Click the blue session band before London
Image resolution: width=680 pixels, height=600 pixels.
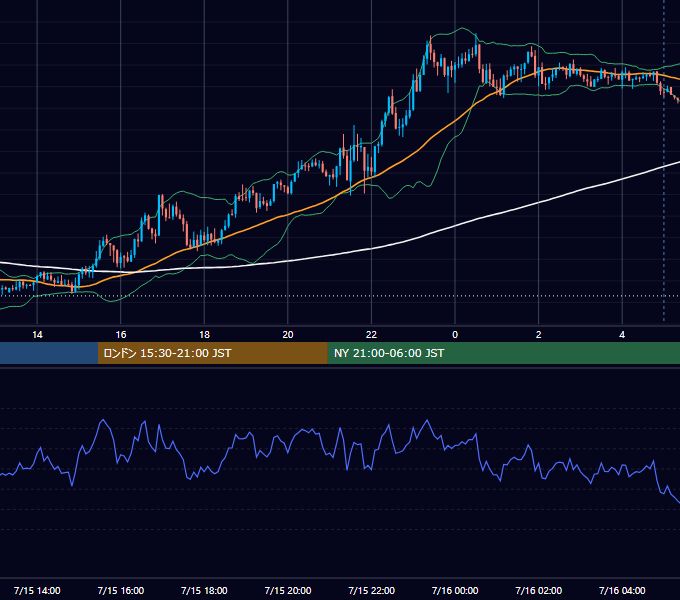coord(49,353)
